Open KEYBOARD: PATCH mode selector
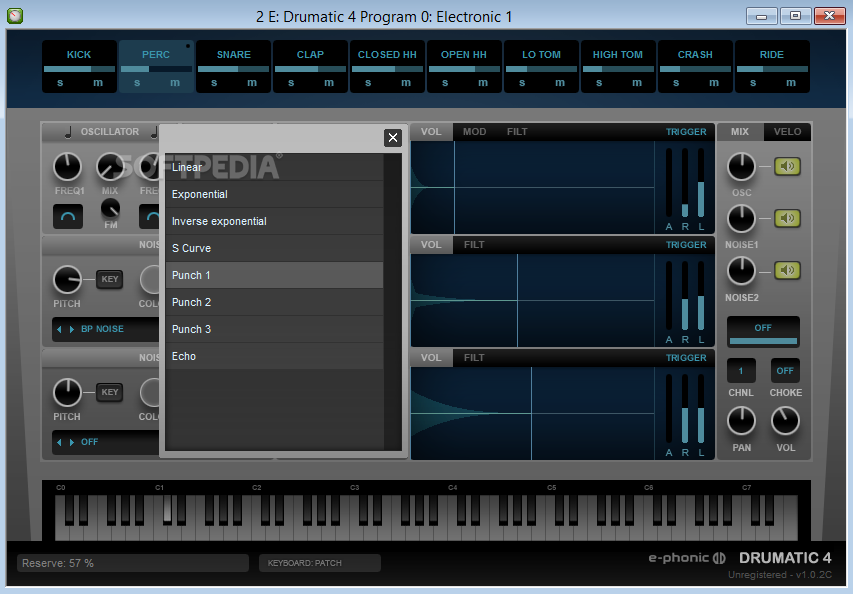 point(320,563)
